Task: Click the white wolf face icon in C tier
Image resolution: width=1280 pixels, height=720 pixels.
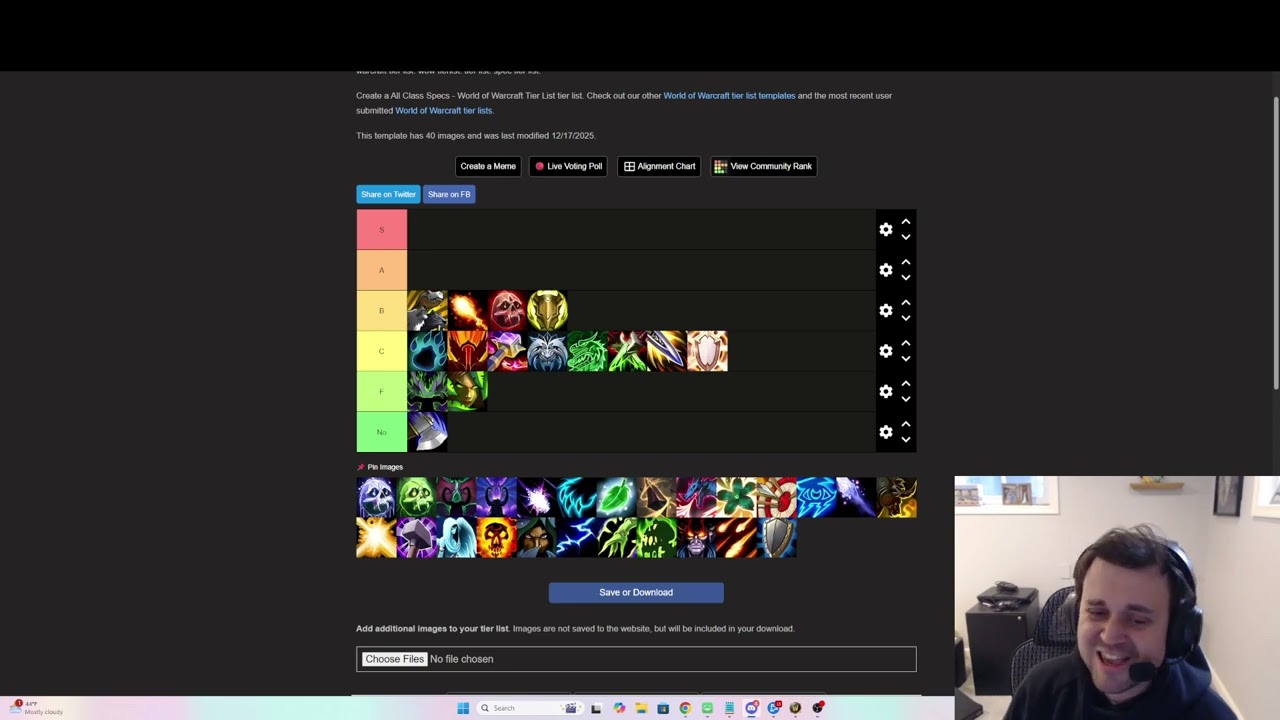Action: click(x=547, y=351)
